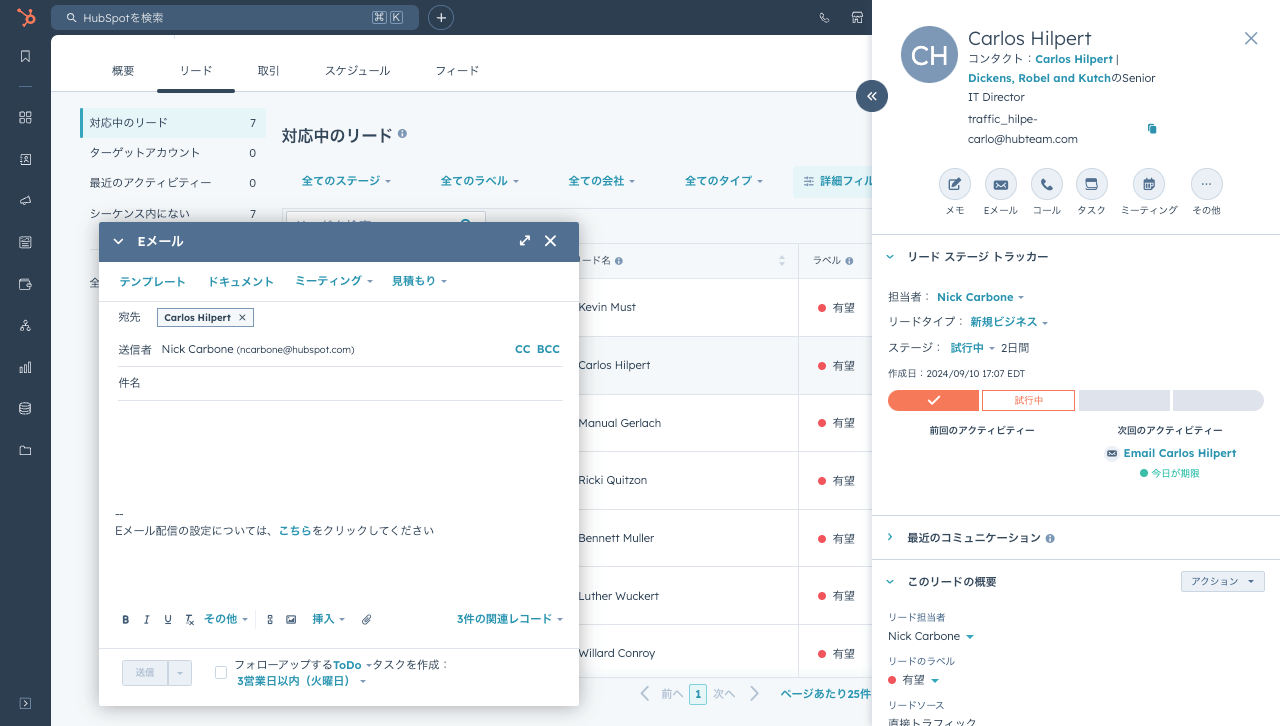Open その他 more actions icon
The image size is (1280, 726).
[1207, 184]
